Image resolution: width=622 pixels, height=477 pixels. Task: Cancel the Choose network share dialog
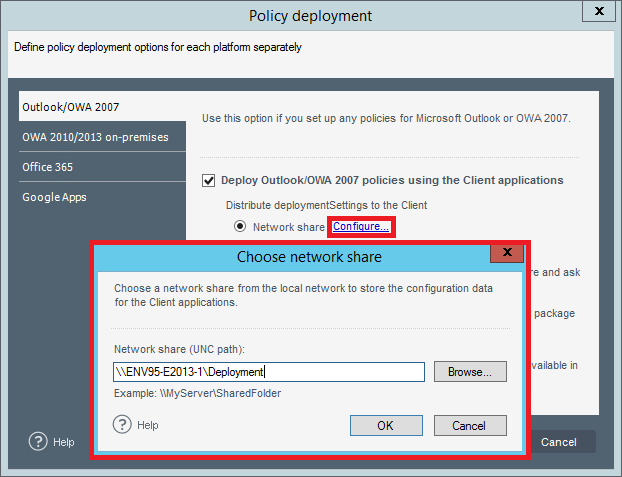pos(470,425)
